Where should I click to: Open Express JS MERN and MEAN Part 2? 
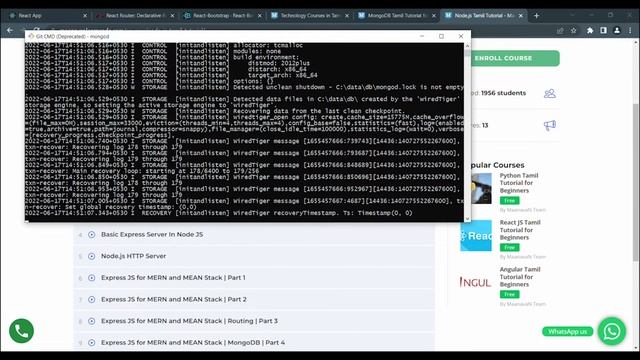coord(174,299)
